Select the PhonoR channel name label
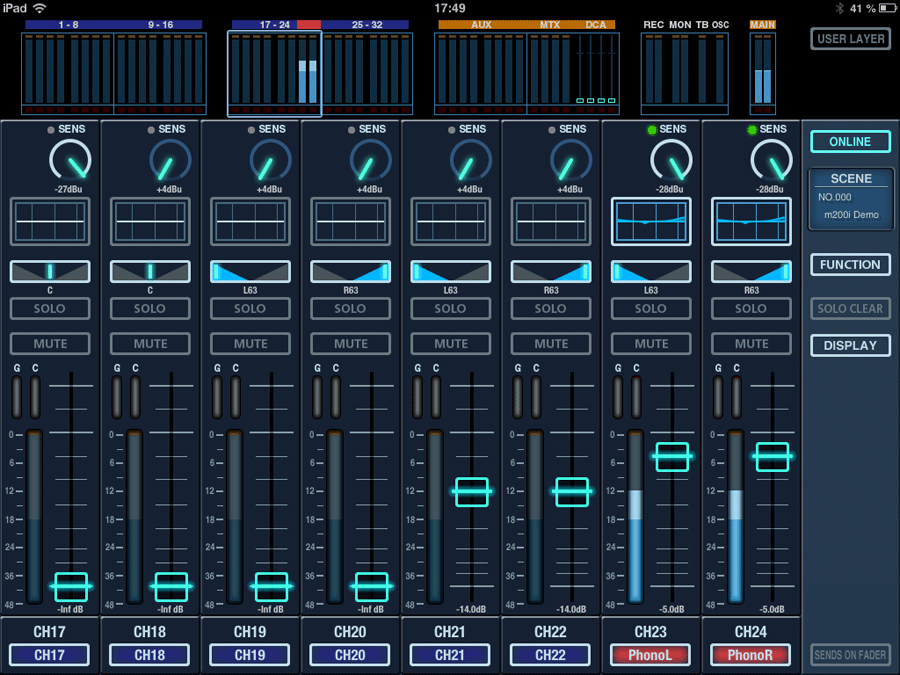 (x=750, y=655)
